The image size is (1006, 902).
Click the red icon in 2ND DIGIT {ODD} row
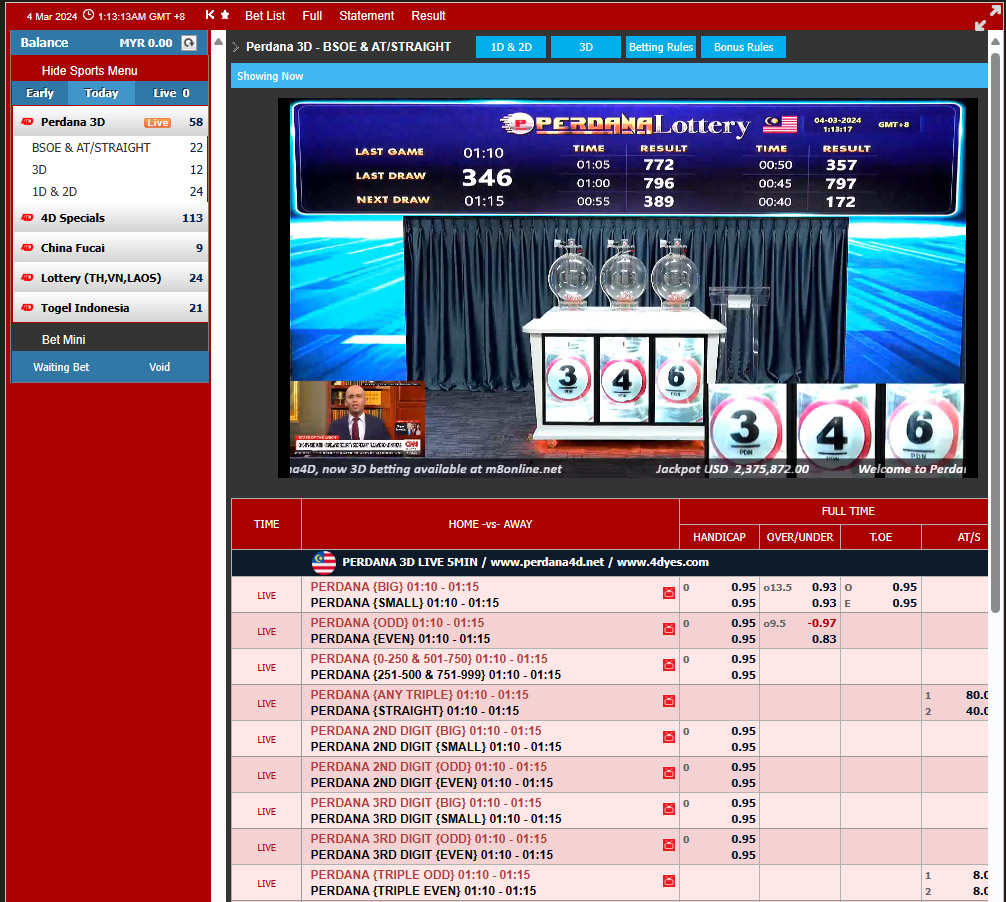pyautogui.click(x=669, y=773)
